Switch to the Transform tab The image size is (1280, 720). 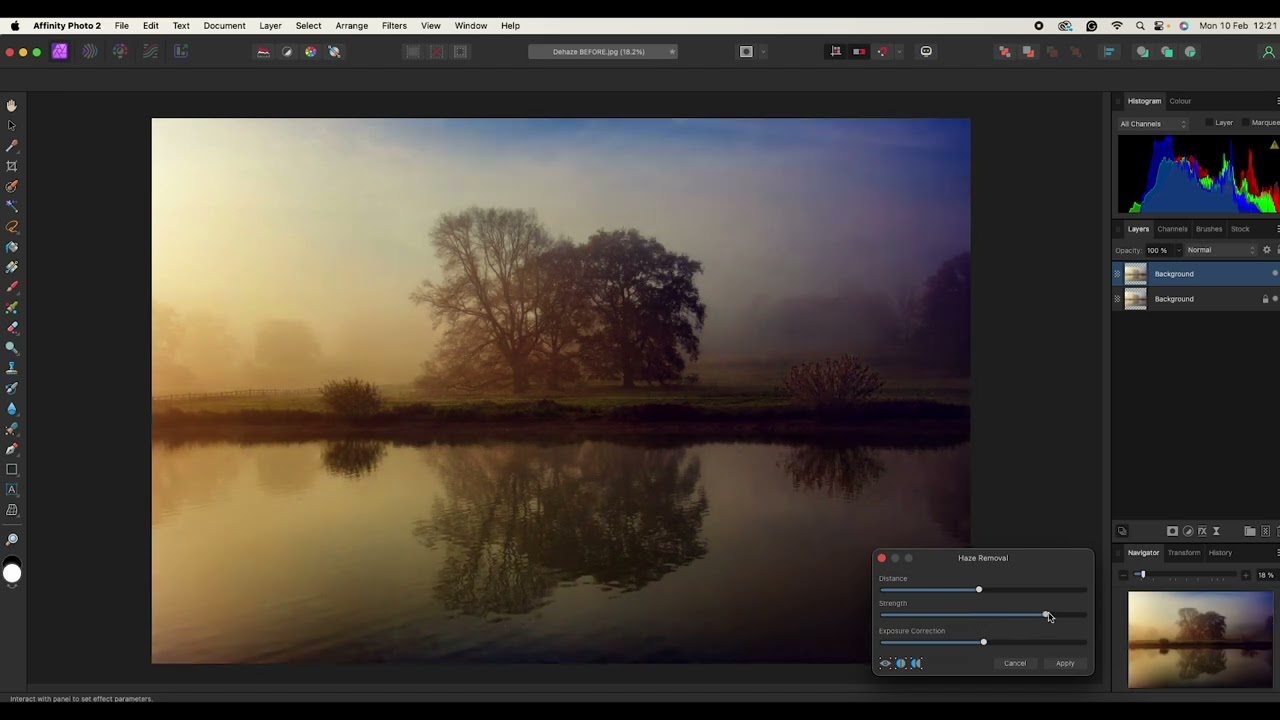point(1184,552)
